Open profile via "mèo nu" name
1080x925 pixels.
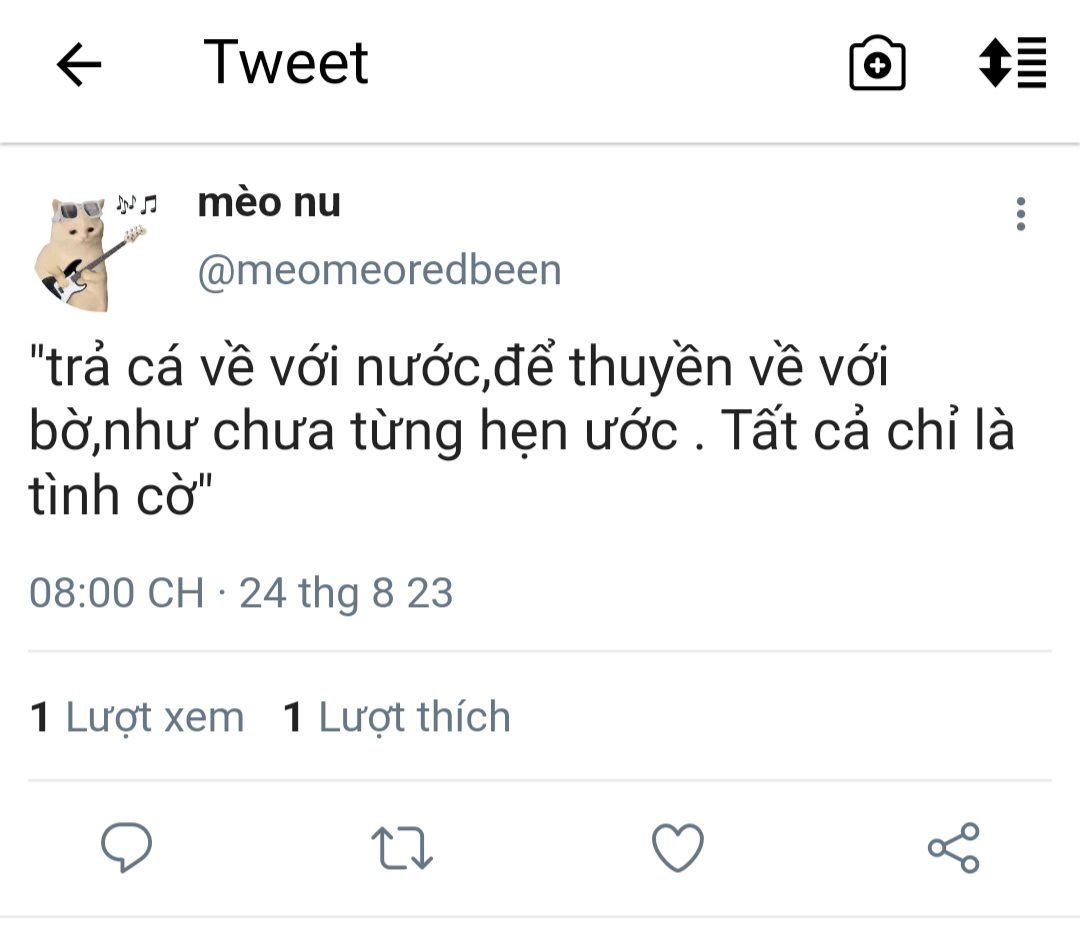point(269,203)
